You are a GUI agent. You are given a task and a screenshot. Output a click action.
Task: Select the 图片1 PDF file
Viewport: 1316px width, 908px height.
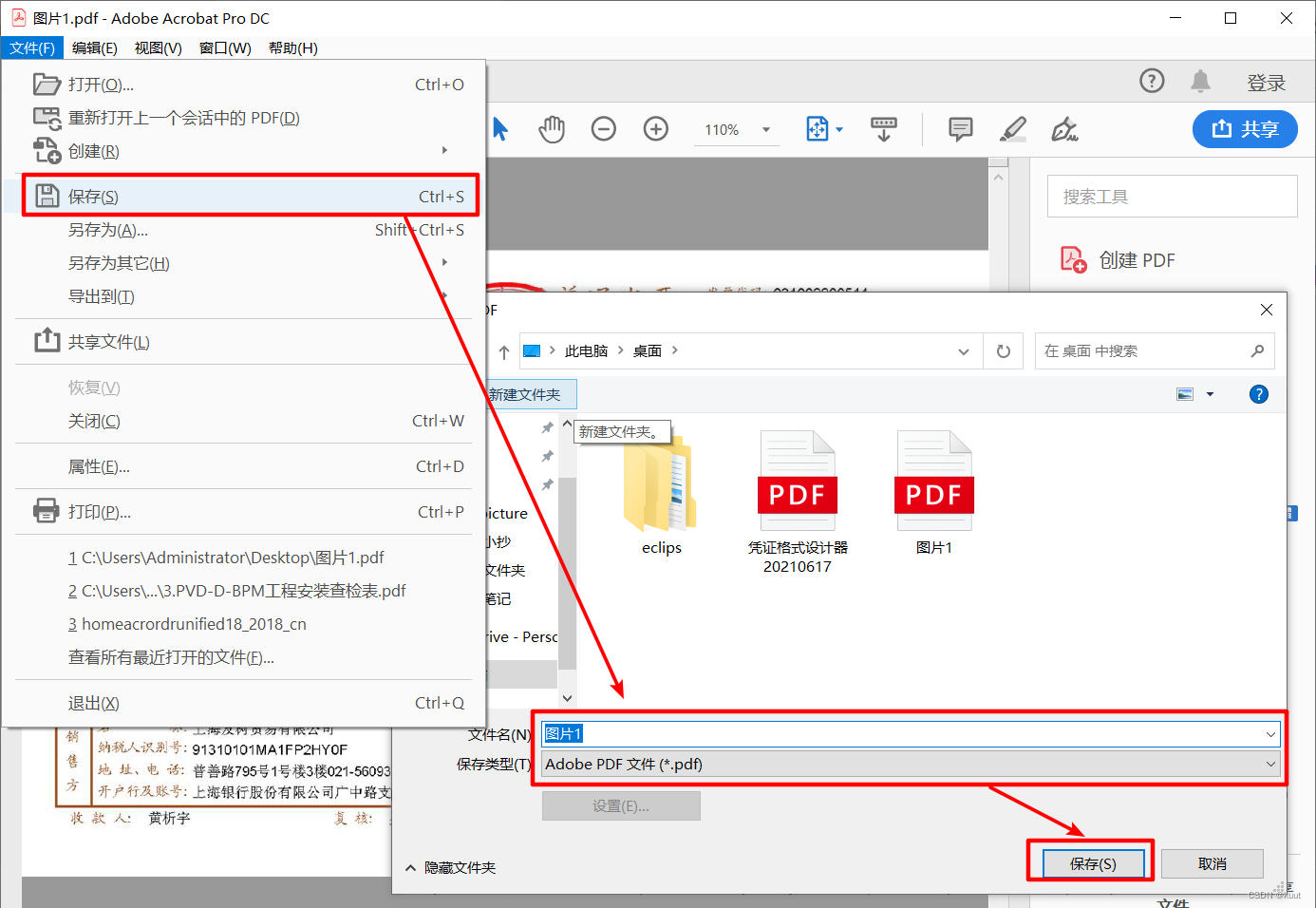coord(934,493)
